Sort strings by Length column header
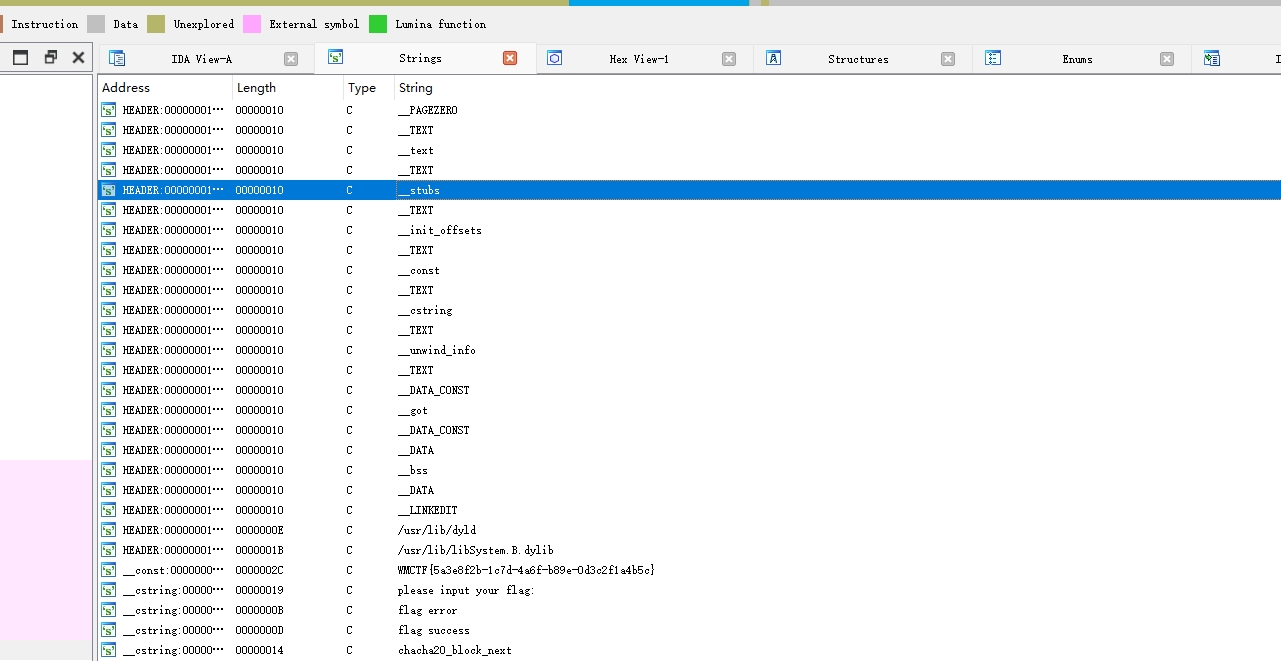 tap(256, 88)
